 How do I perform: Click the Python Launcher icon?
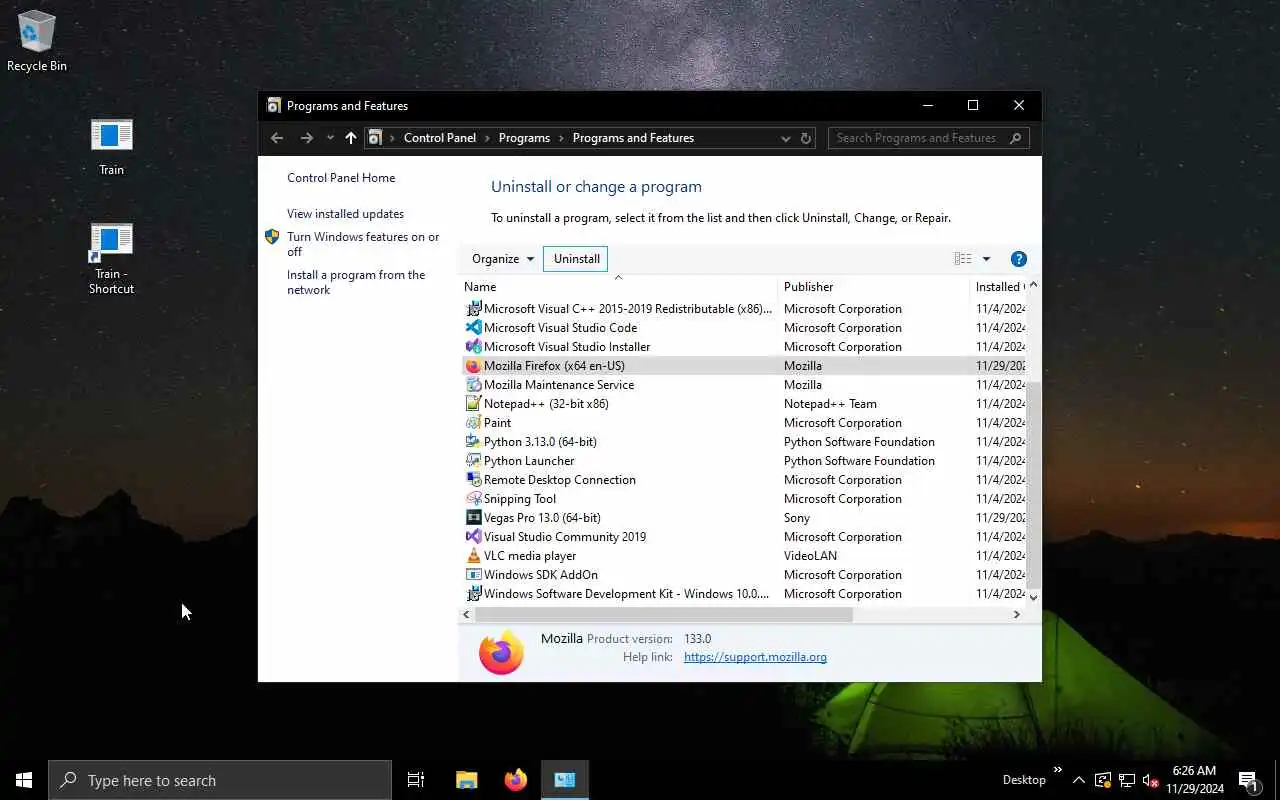pos(474,461)
